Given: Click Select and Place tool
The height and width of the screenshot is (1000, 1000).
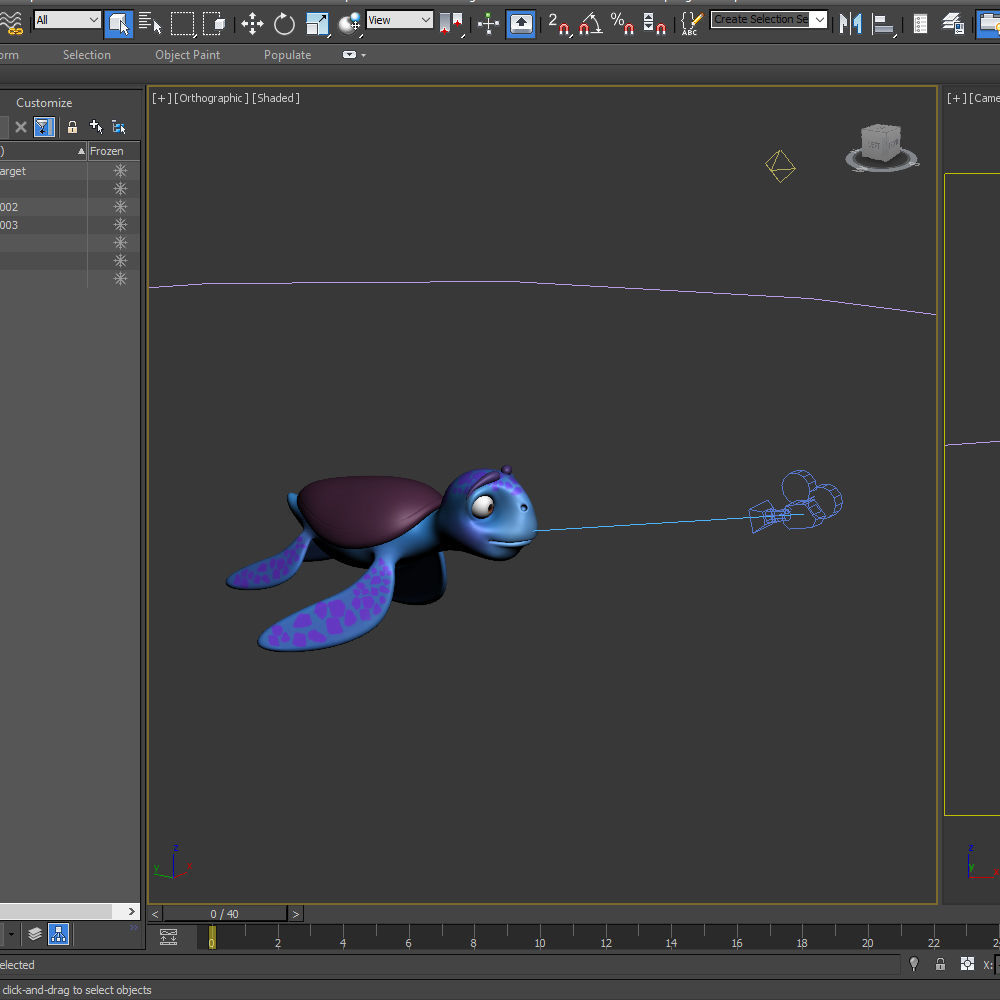Looking at the screenshot, I should pos(349,24).
